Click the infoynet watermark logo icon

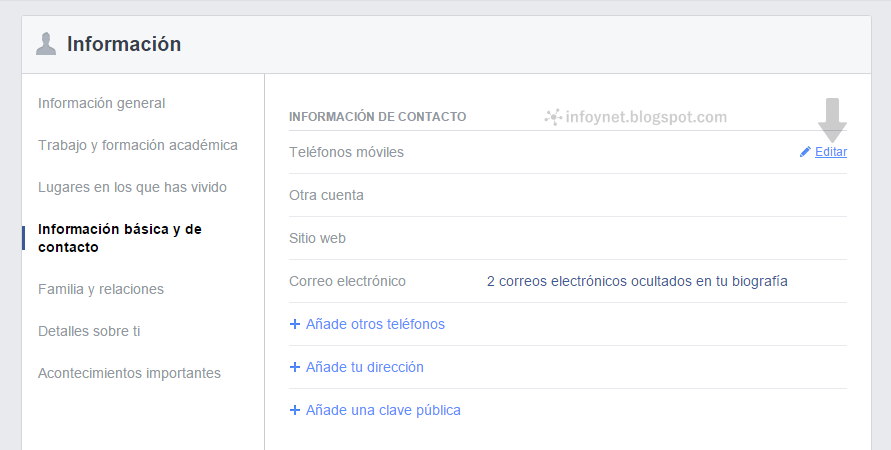click(x=552, y=117)
